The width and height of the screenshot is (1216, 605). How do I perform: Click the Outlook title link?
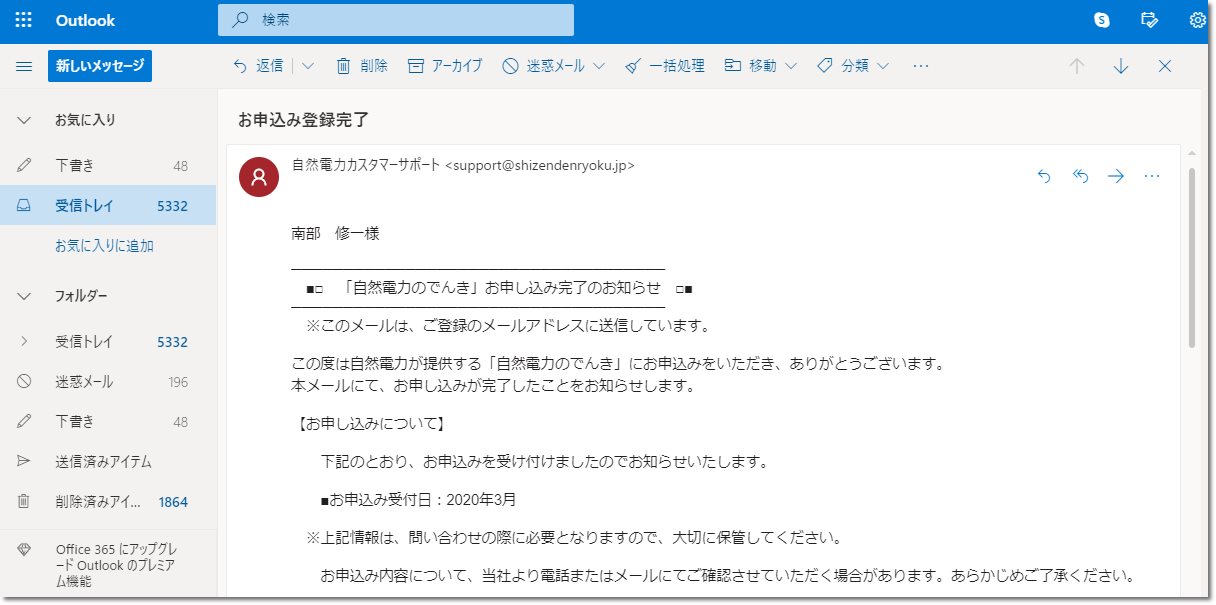point(85,20)
